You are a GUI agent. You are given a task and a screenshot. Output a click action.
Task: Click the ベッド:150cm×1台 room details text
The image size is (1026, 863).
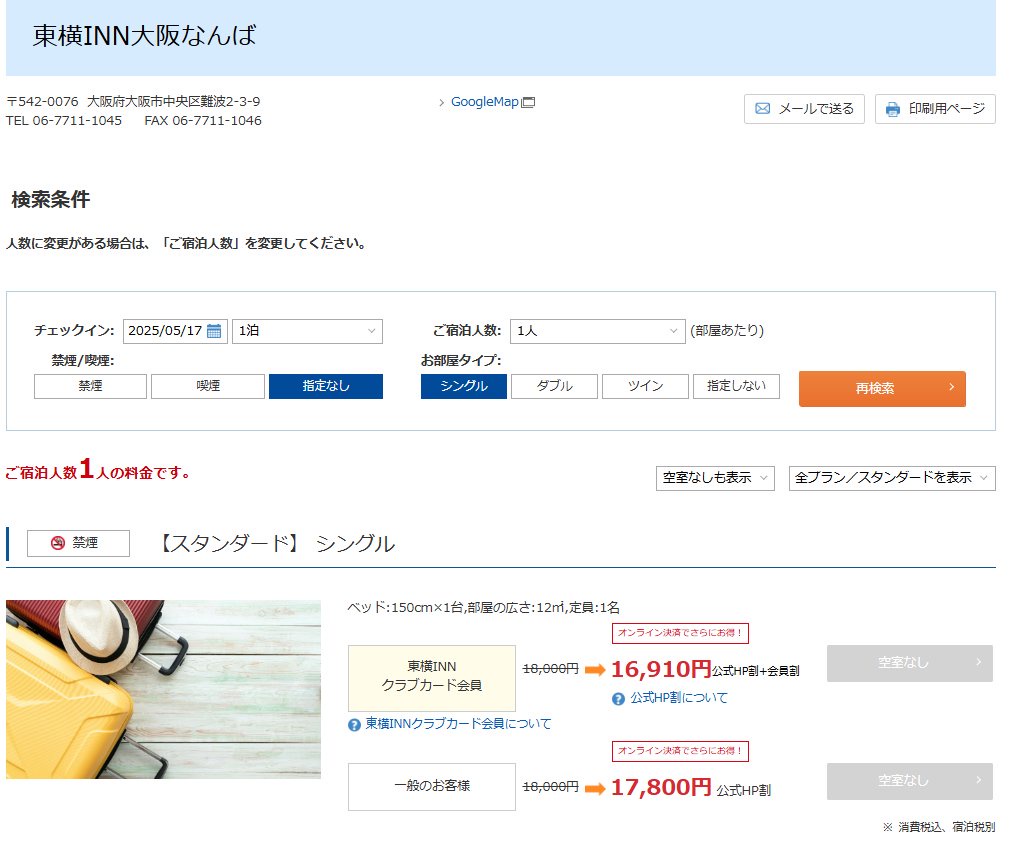pyautogui.click(x=483, y=608)
